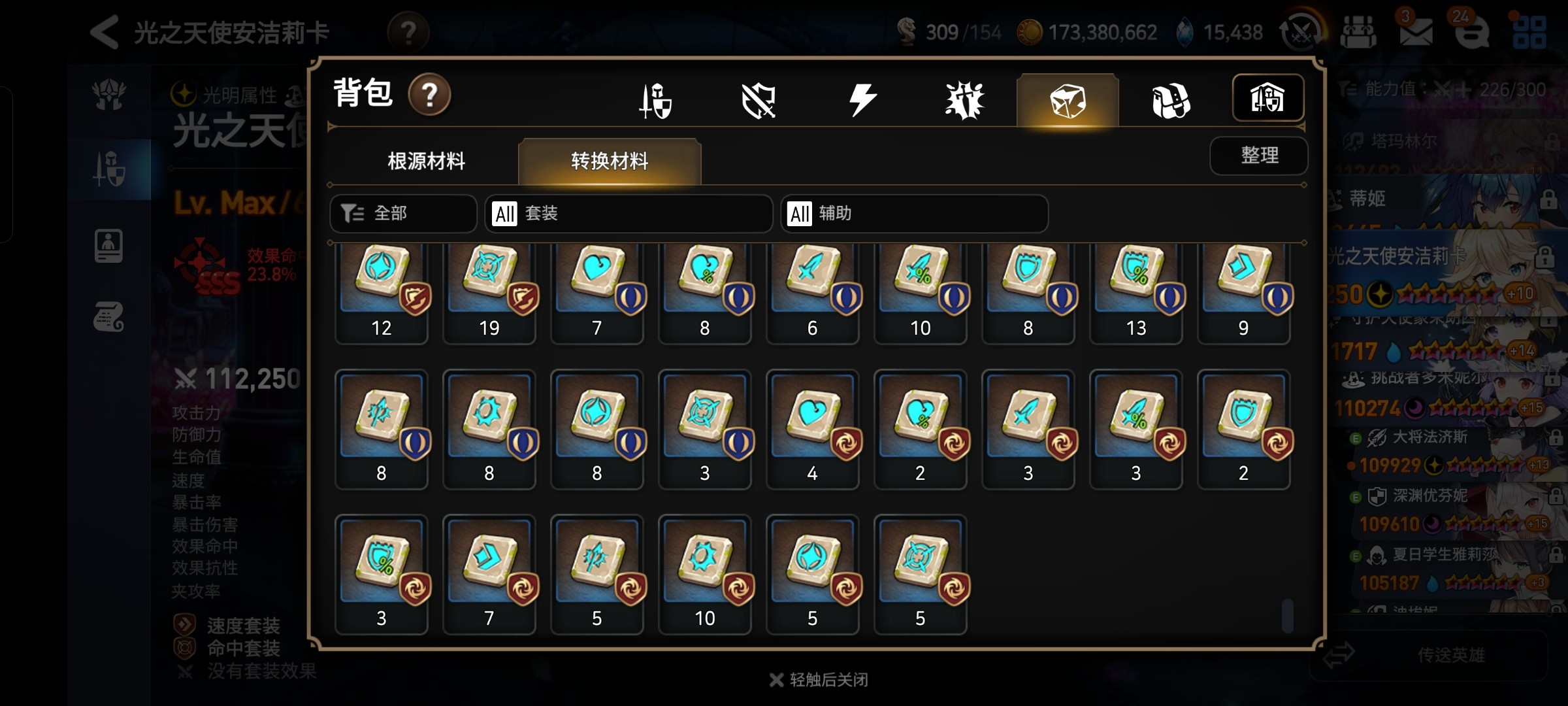Open the backpack inventory category icon
The width and height of the screenshot is (1568, 706).
click(1171, 101)
